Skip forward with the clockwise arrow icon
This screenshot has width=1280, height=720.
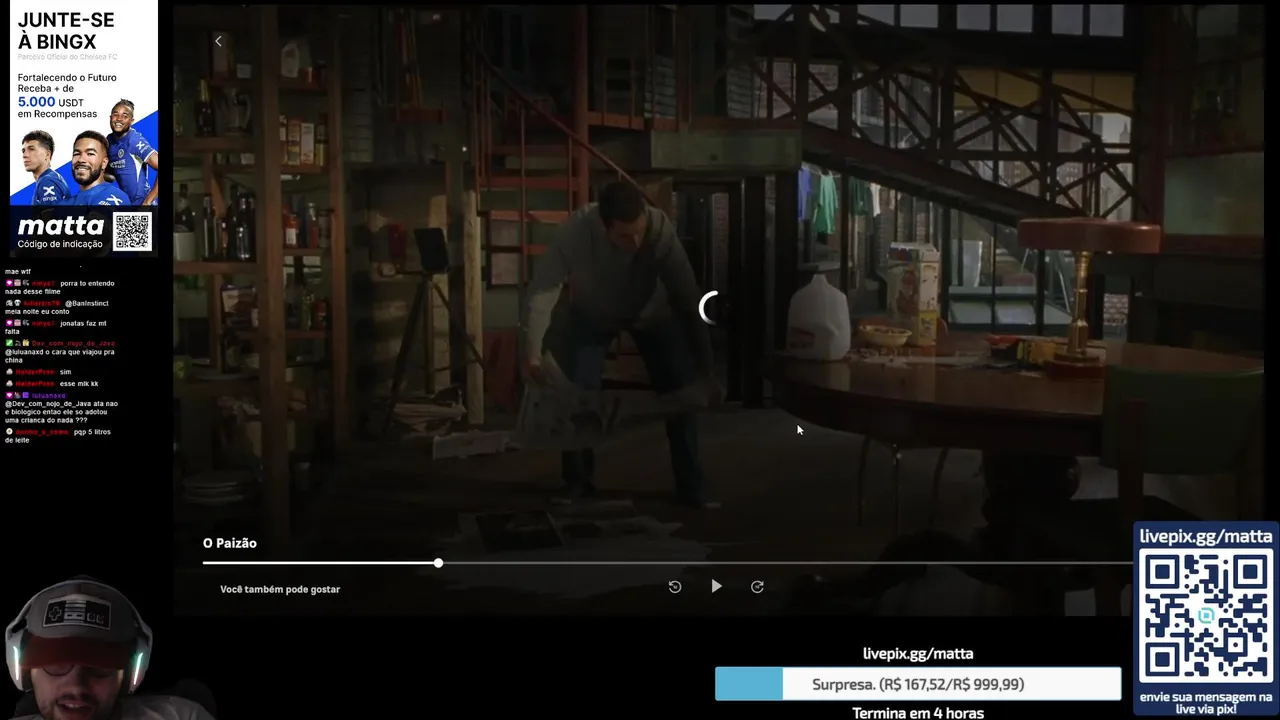click(757, 587)
